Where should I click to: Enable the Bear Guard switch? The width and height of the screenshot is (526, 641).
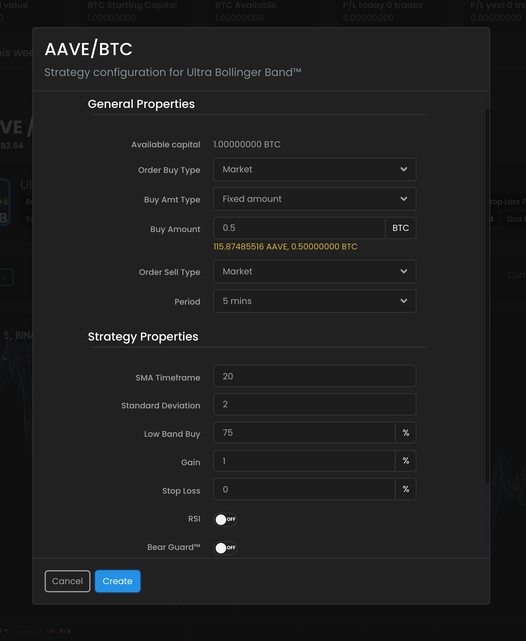pos(226,548)
